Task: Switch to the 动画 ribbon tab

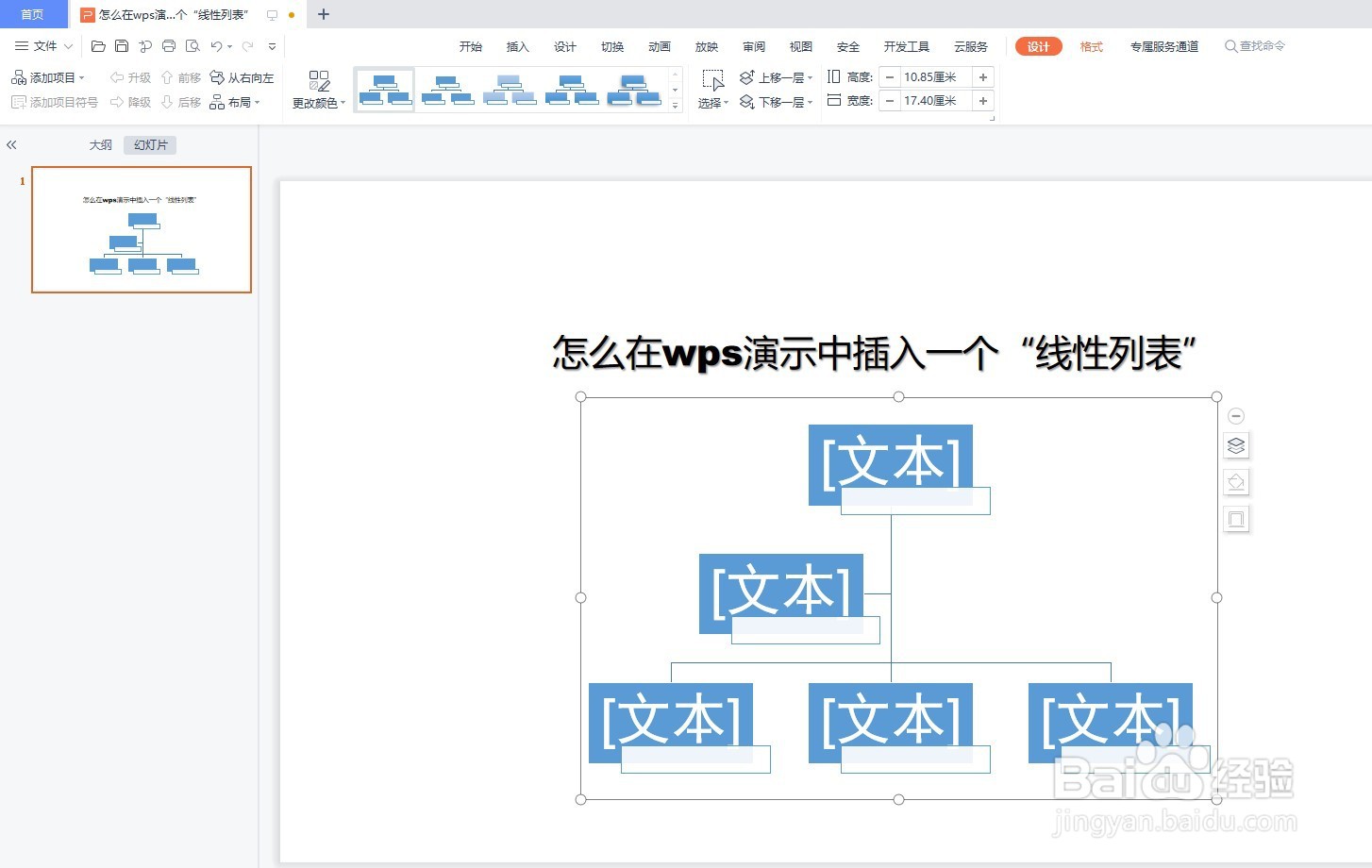Action: (x=660, y=46)
